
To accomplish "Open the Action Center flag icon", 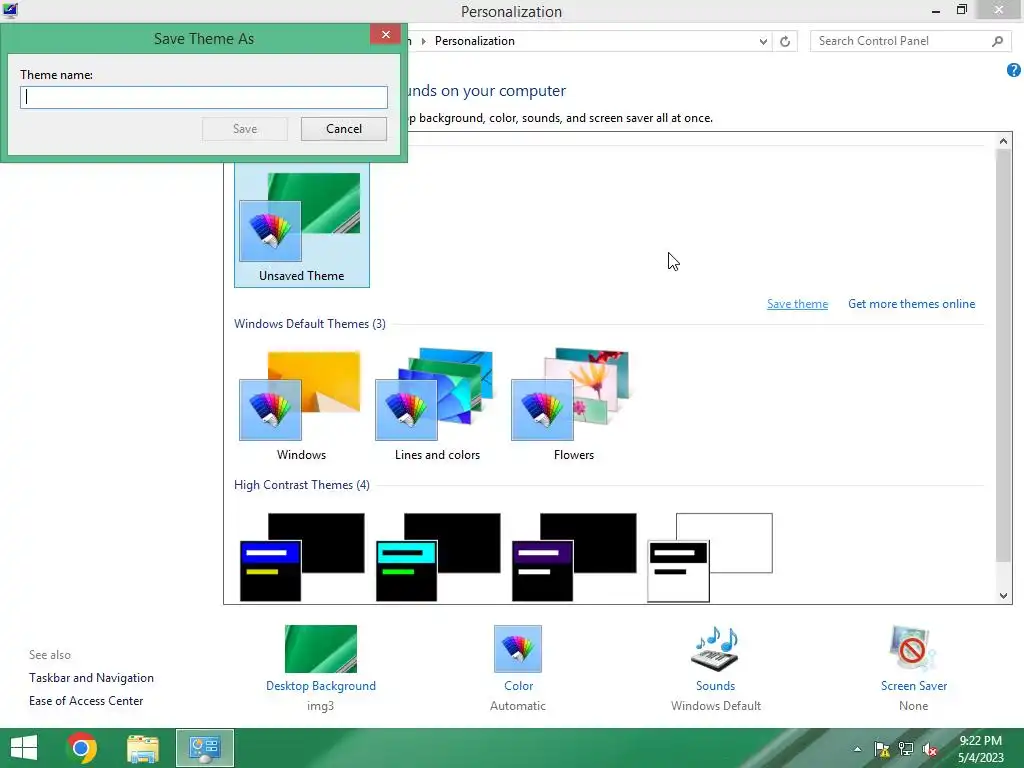I will pyautogui.click(x=882, y=749).
